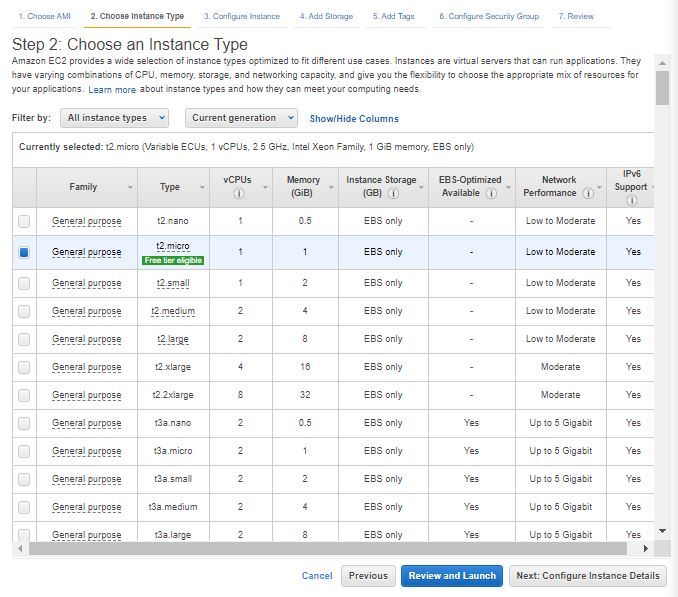Click the vertical scrollbar up arrow
The width and height of the screenshot is (678, 597).
pyautogui.click(x=662, y=63)
